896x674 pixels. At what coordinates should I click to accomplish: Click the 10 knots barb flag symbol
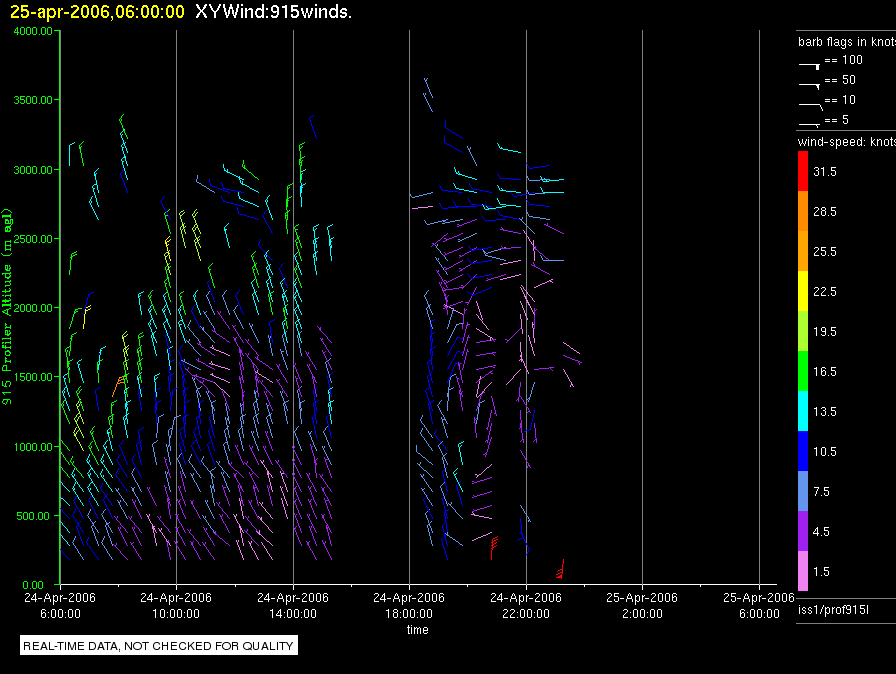point(809,103)
